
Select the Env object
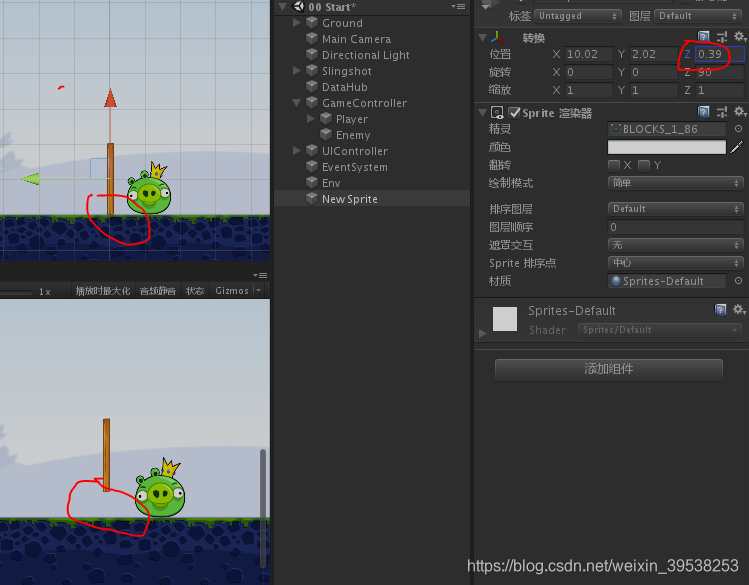tap(331, 183)
